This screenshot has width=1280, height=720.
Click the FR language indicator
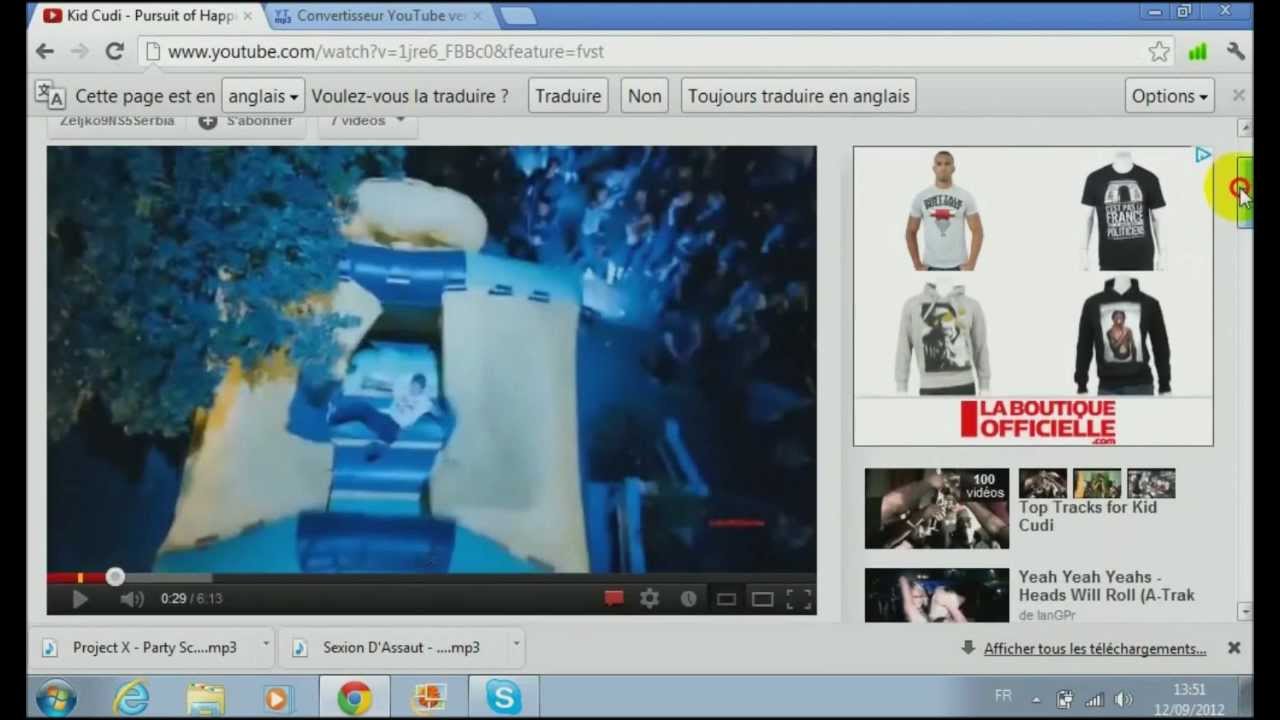pos(1003,696)
